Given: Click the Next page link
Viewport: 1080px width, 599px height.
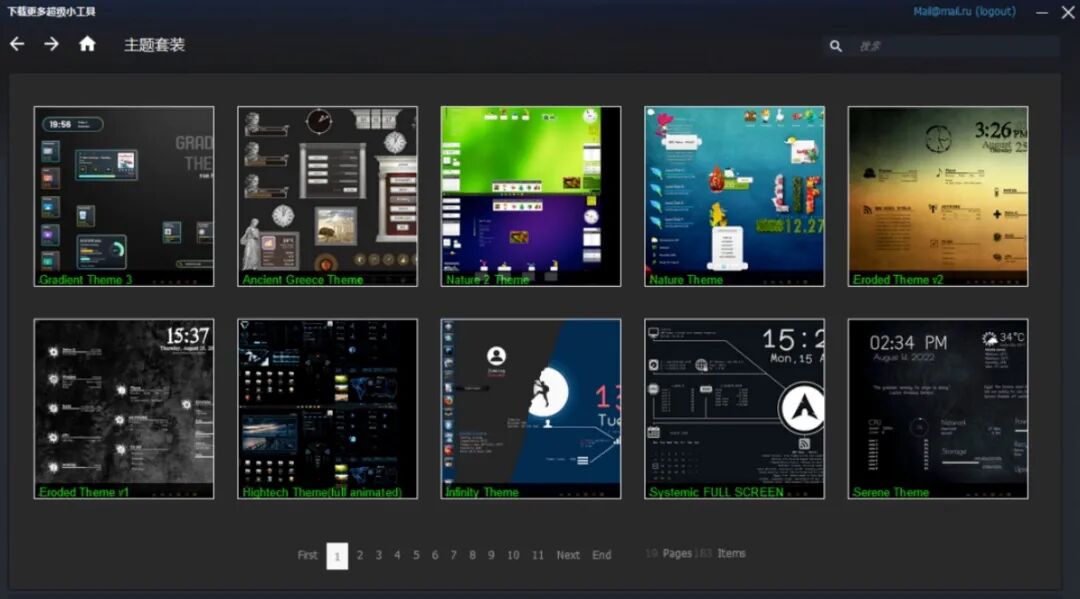Looking at the screenshot, I should pyautogui.click(x=568, y=555).
